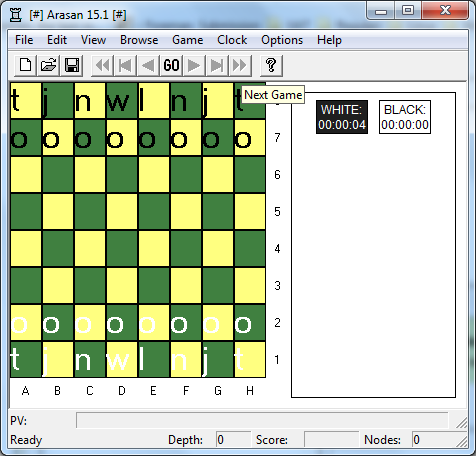Image resolution: width=476 pixels, height=456 pixels.
Task: Click the empty E4 square
Action: tap(154, 249)
